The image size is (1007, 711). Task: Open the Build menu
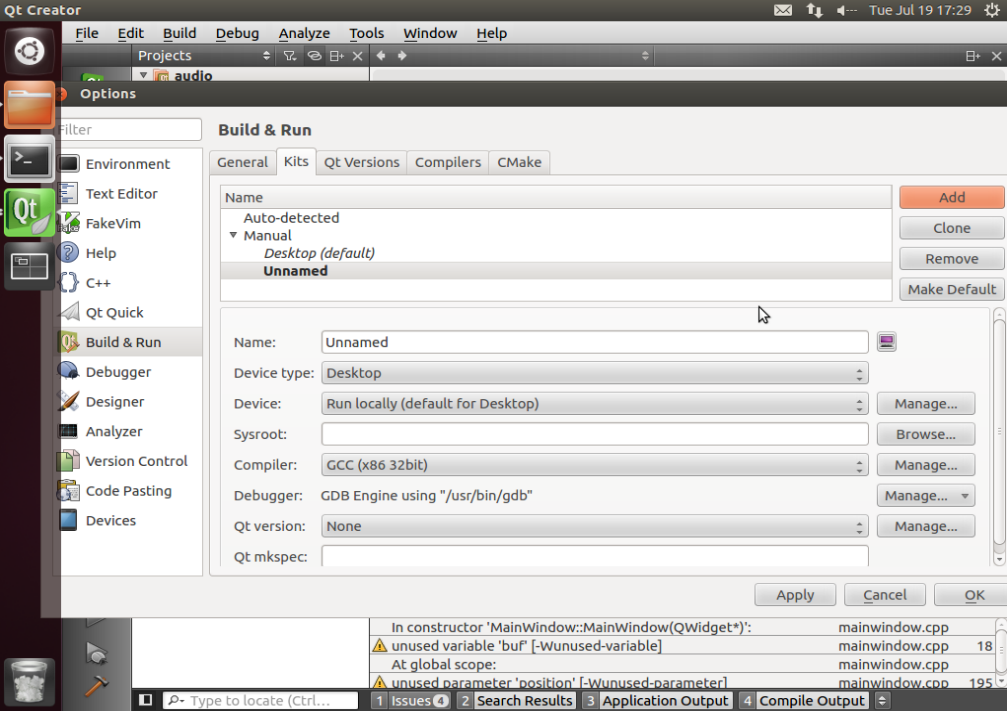(179, 33)
